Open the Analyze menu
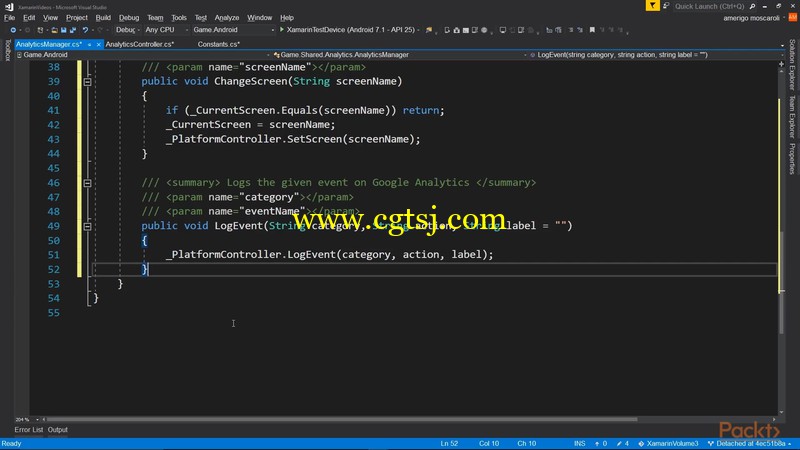The width and height of the screenshot is (800, 450). [x=227, y=18]
